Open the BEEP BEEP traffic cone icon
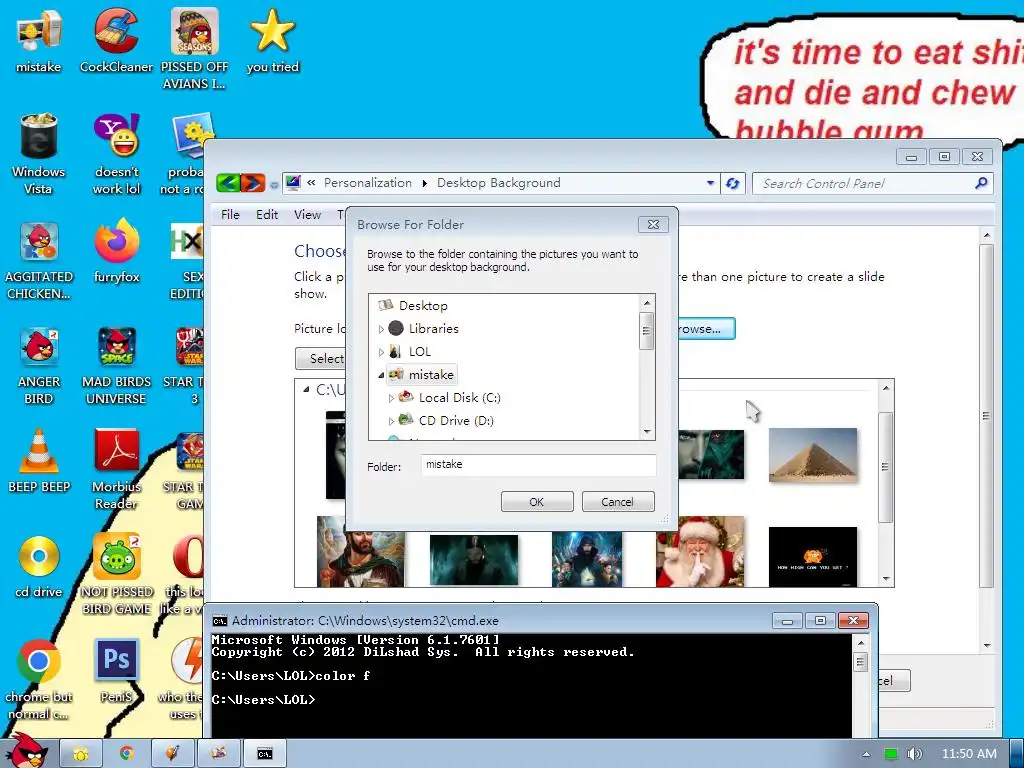The width and height of the screenshot is (1024, 768). (39, 460)
